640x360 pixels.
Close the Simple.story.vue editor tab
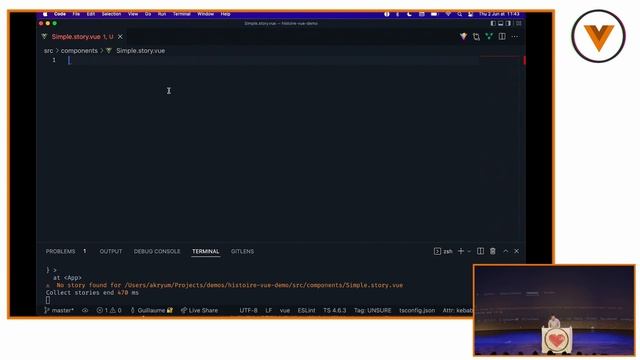[x=120, y=37]
